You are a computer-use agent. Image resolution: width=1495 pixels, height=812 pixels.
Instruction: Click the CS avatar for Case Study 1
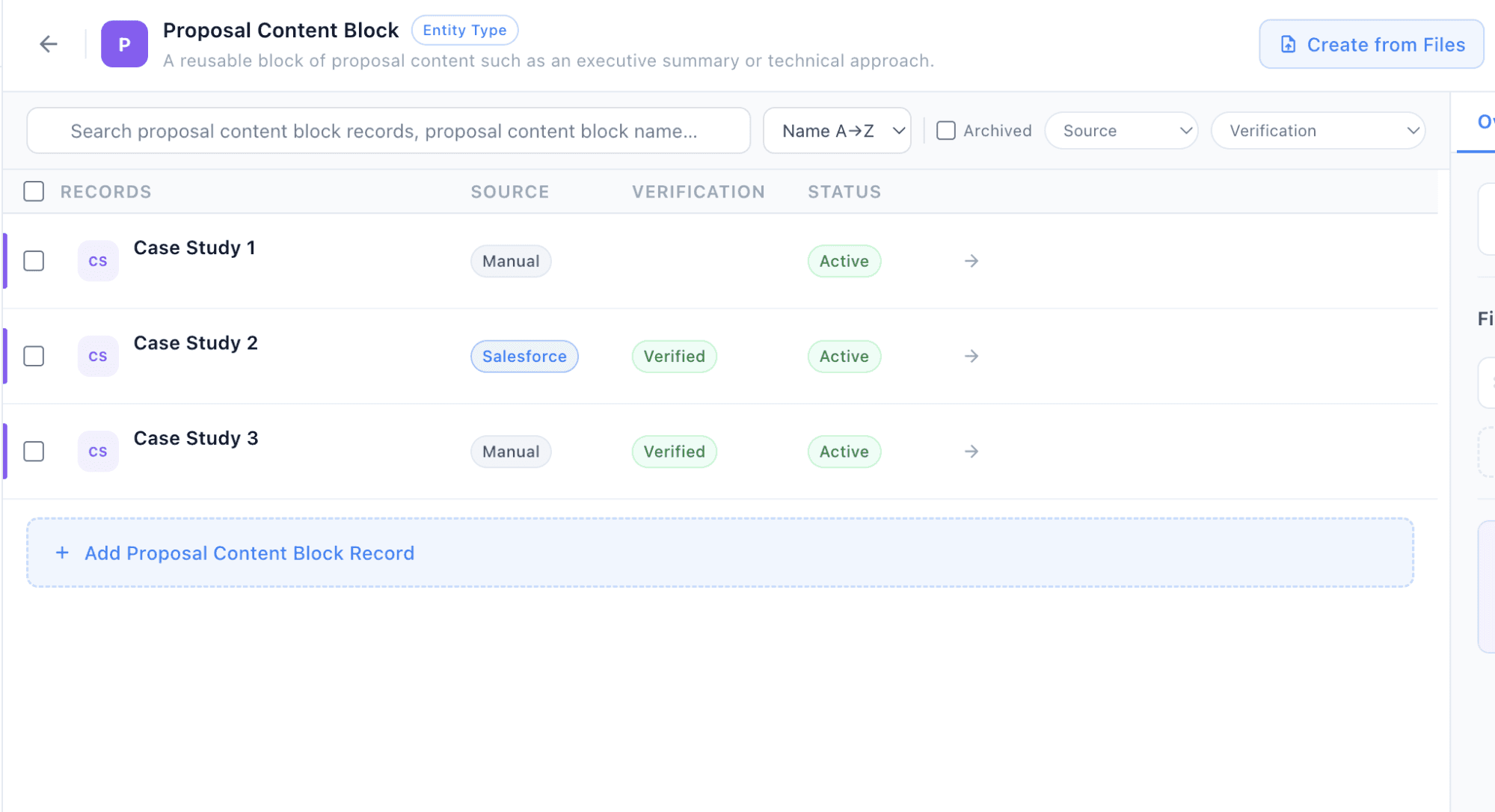pyautogui.click(x=98, y=261)
